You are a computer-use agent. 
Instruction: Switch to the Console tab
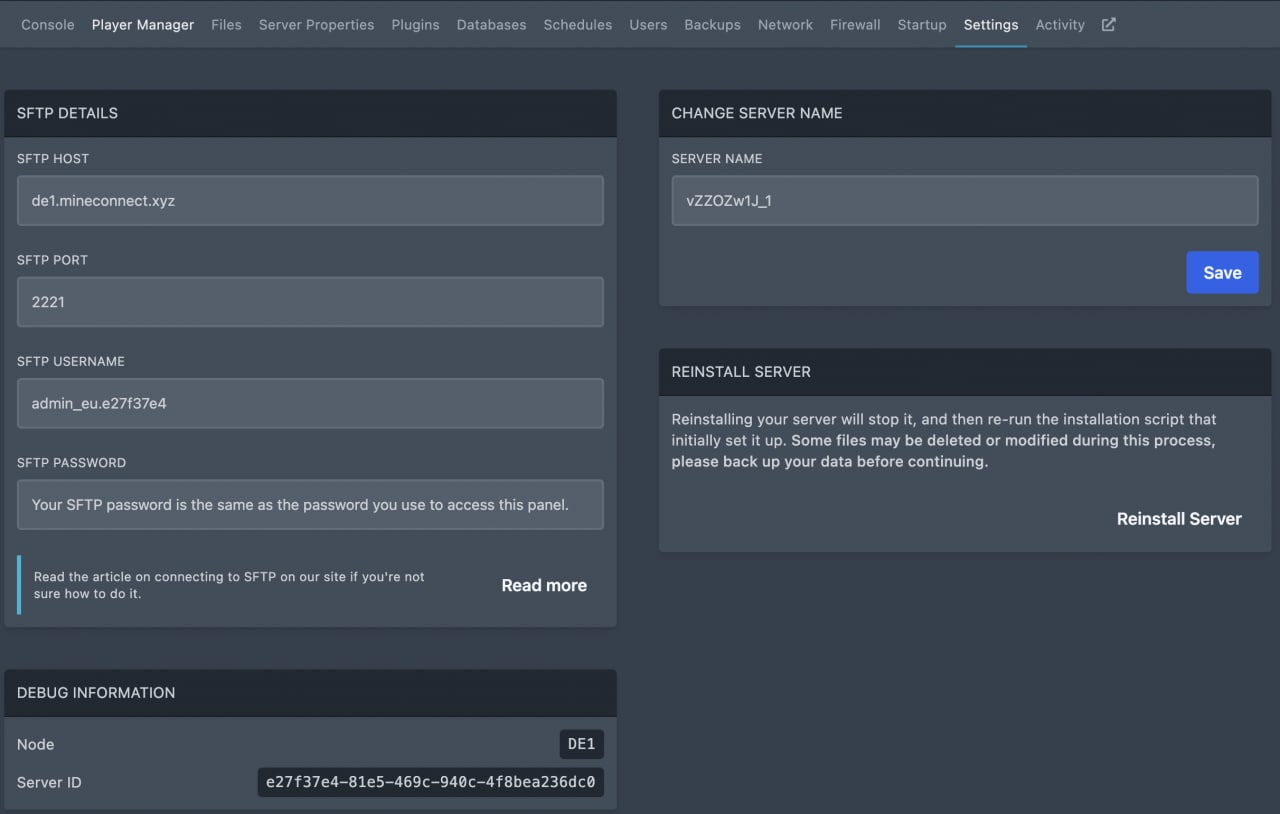click(48, 24)
